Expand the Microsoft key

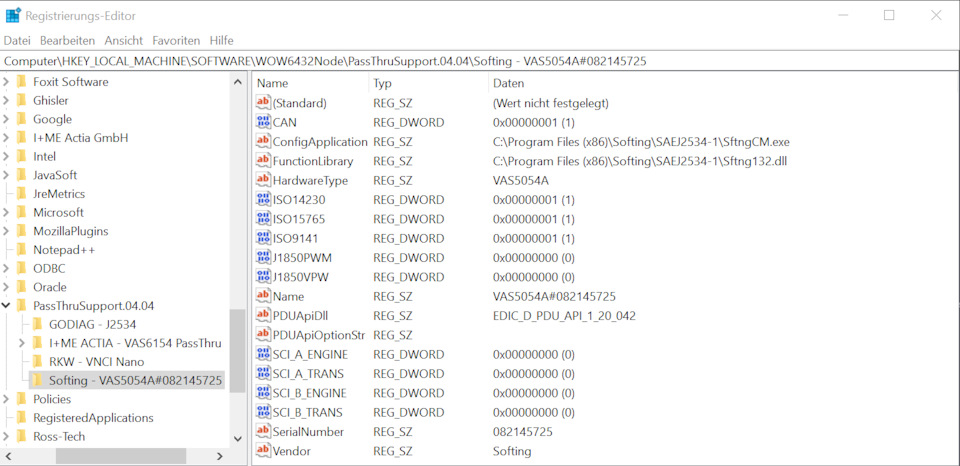coord(6,212)
